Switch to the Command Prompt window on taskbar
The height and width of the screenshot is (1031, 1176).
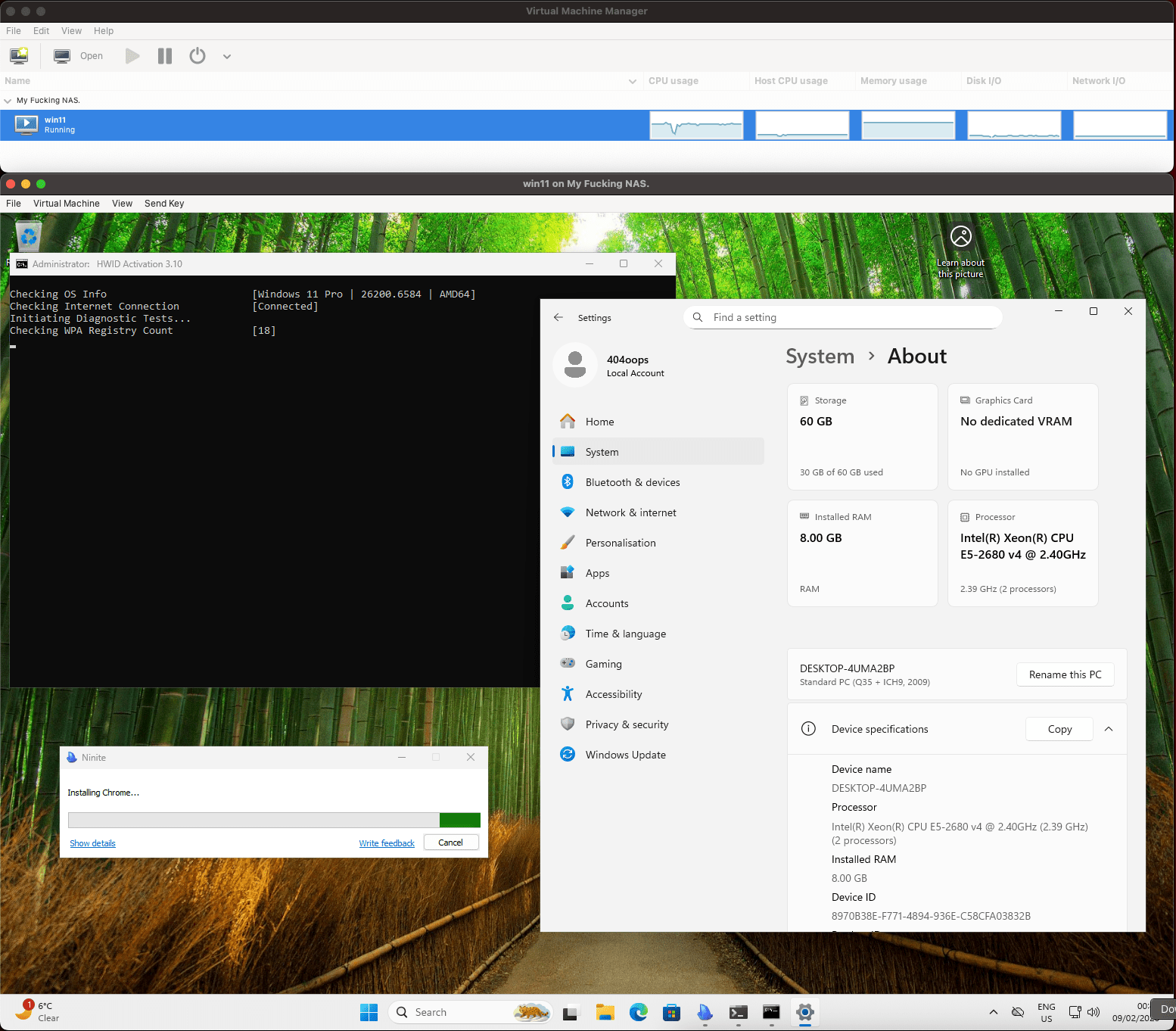click(771, 1012)
